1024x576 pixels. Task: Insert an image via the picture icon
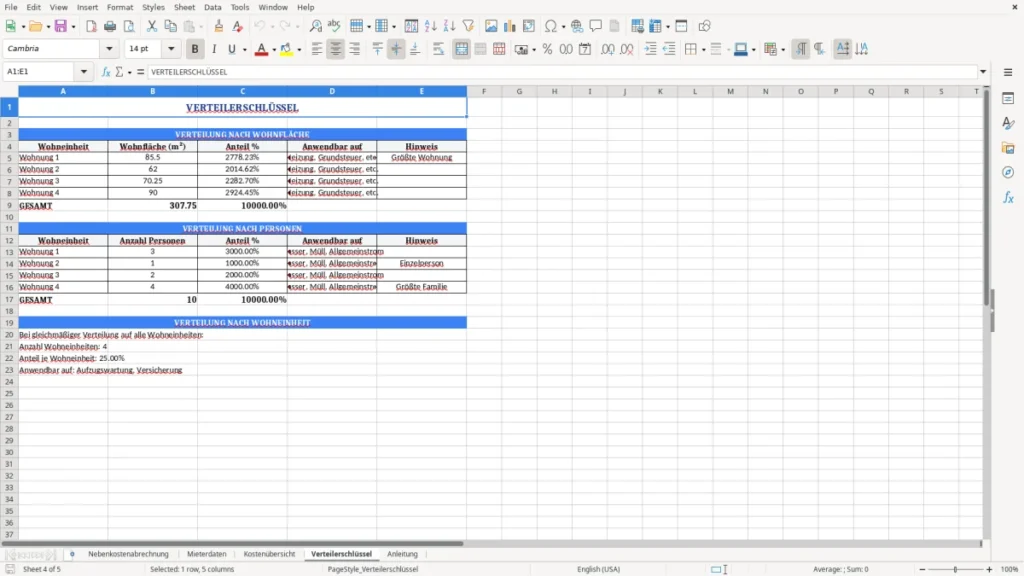tap(491, 26)
